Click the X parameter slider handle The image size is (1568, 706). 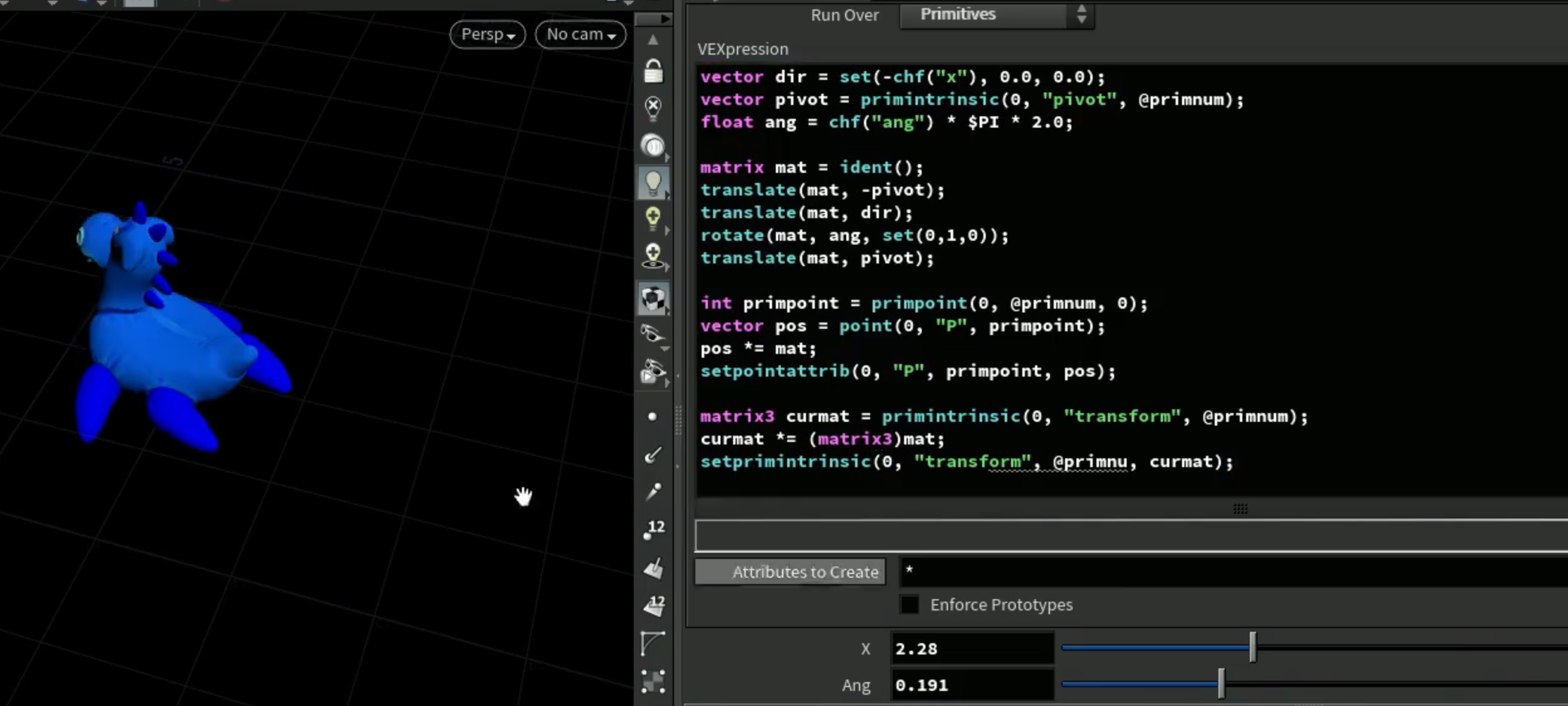pyautogui.click(x=1252, y=648)
